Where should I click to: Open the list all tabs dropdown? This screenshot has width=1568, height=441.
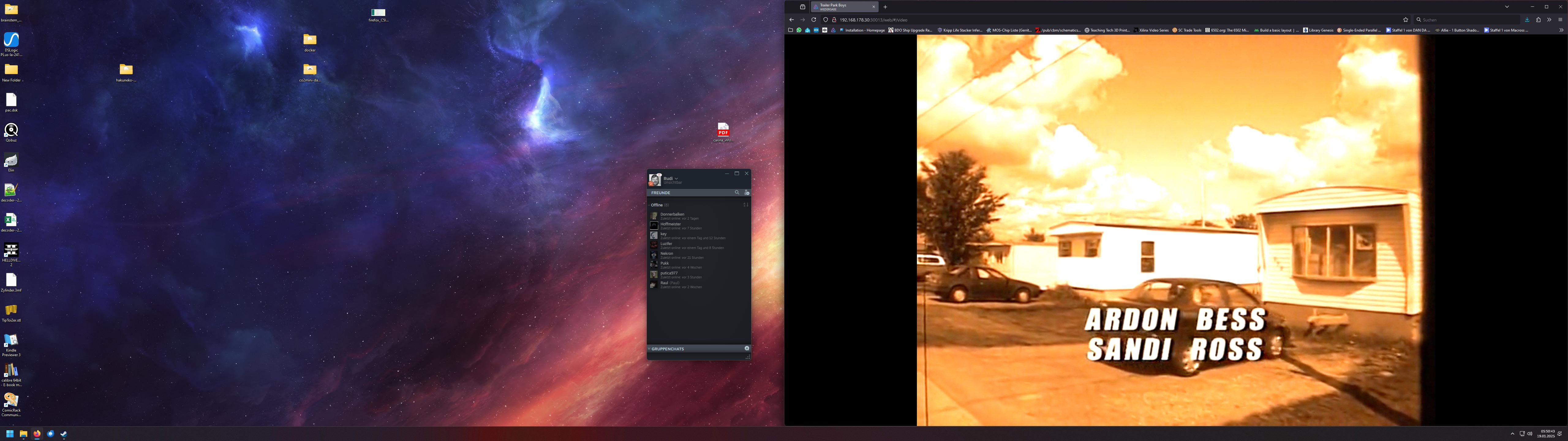1507,7
